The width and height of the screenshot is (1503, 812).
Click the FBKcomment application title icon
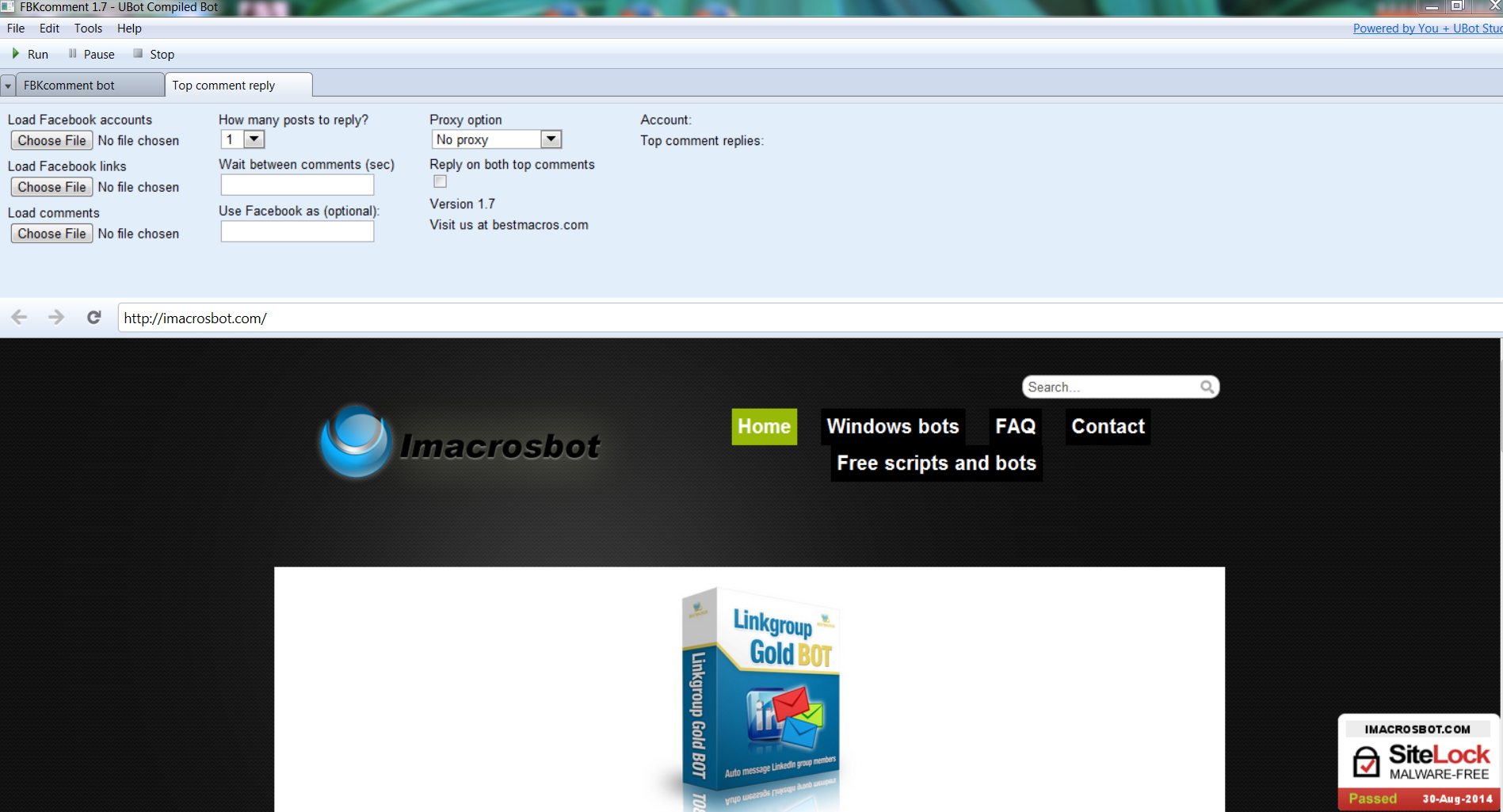pyautogui.click(x=7, y=6)
